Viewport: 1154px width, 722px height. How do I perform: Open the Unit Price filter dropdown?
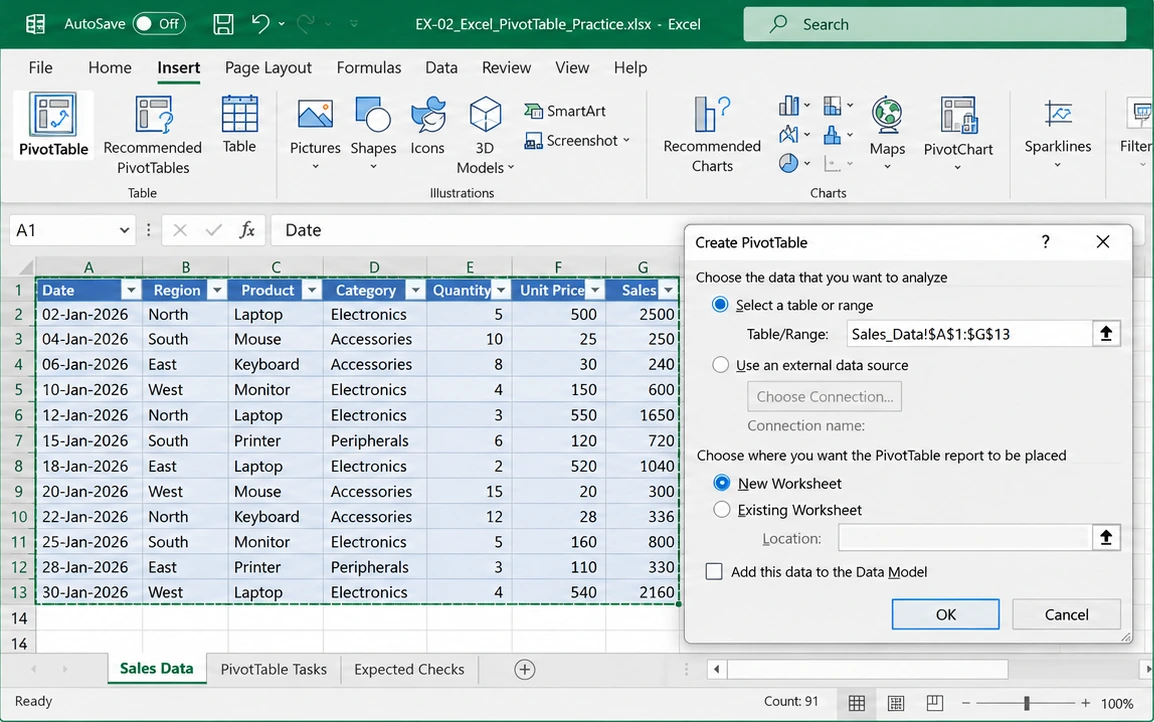coord(595,290)
